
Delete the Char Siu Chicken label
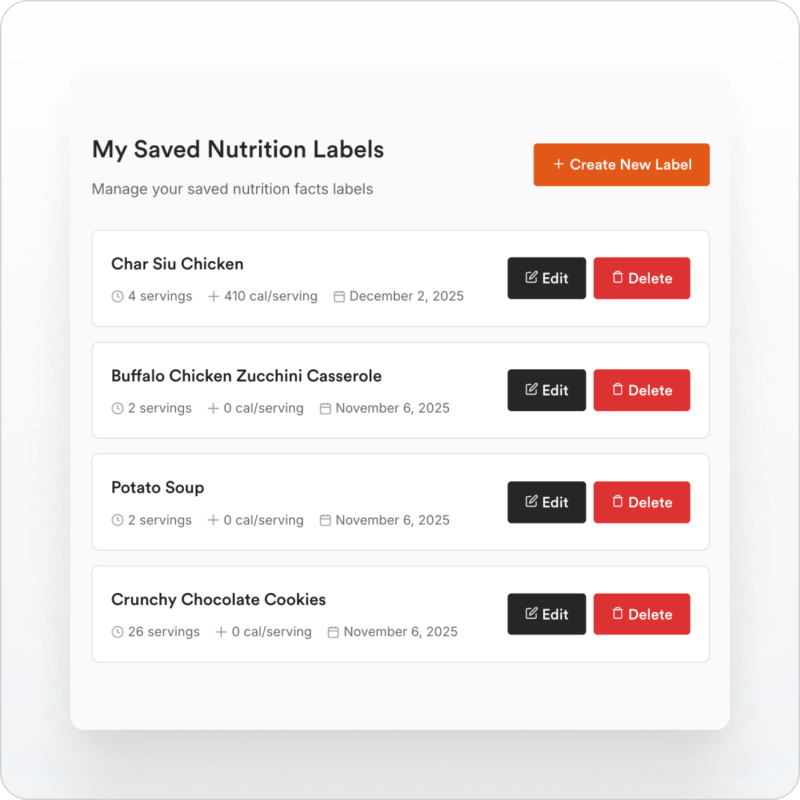(641, 278)
